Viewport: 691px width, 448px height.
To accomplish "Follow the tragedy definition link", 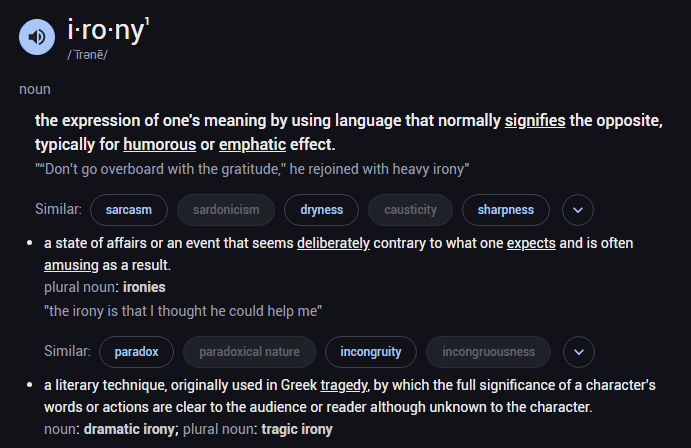I will pyautogui.click(x=344, y=385).
